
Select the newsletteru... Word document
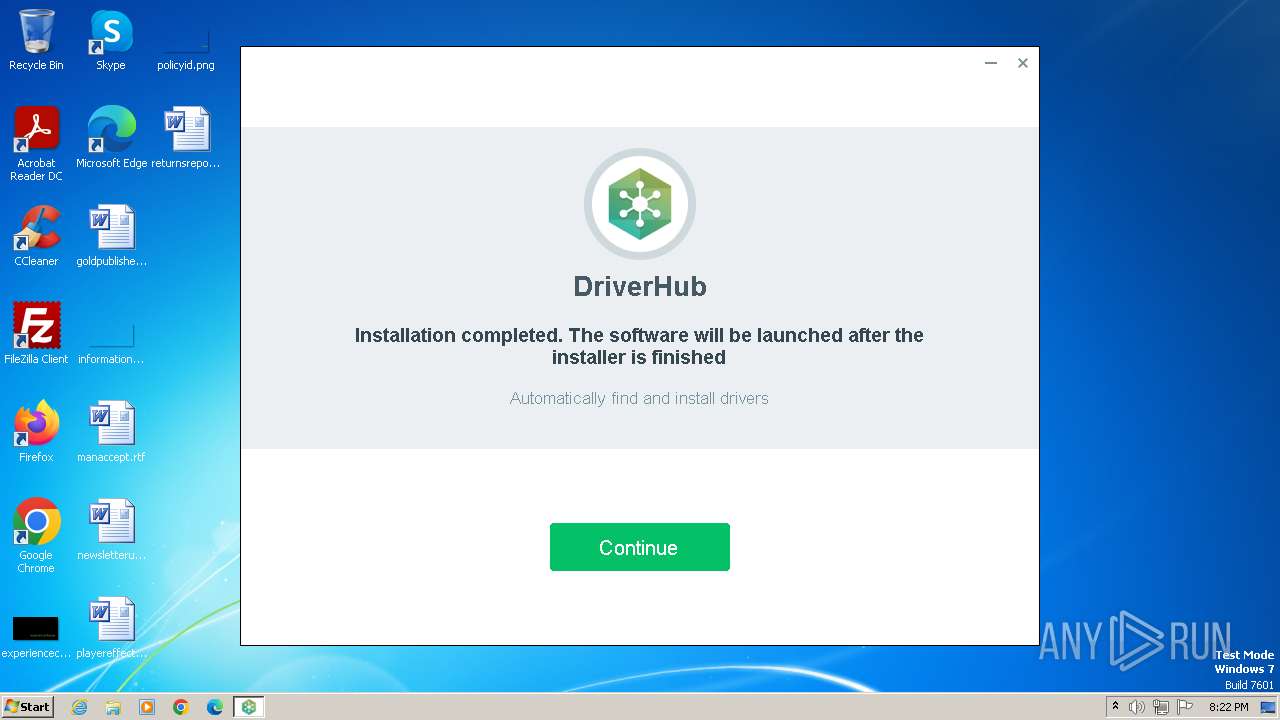click(x=111, y=530)
